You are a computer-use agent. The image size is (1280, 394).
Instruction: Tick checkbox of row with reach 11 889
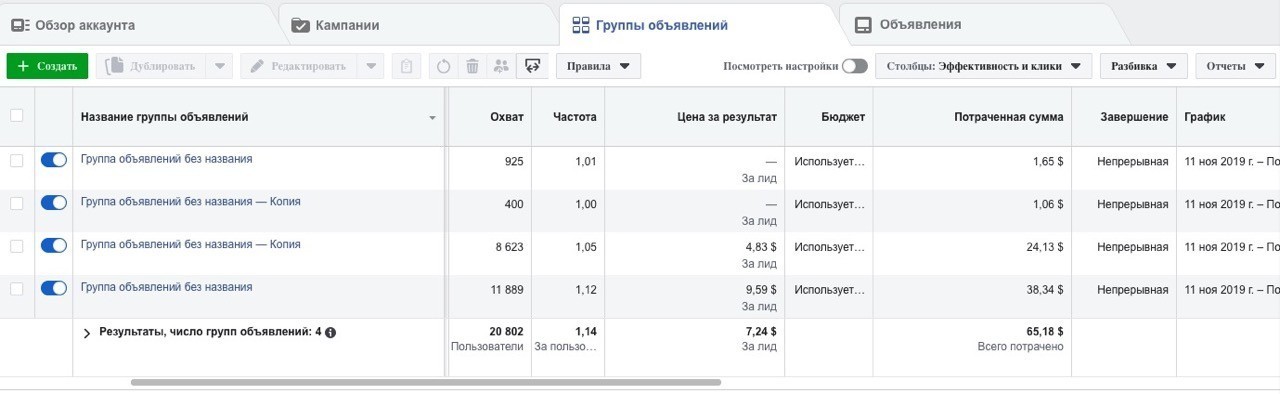16,289
